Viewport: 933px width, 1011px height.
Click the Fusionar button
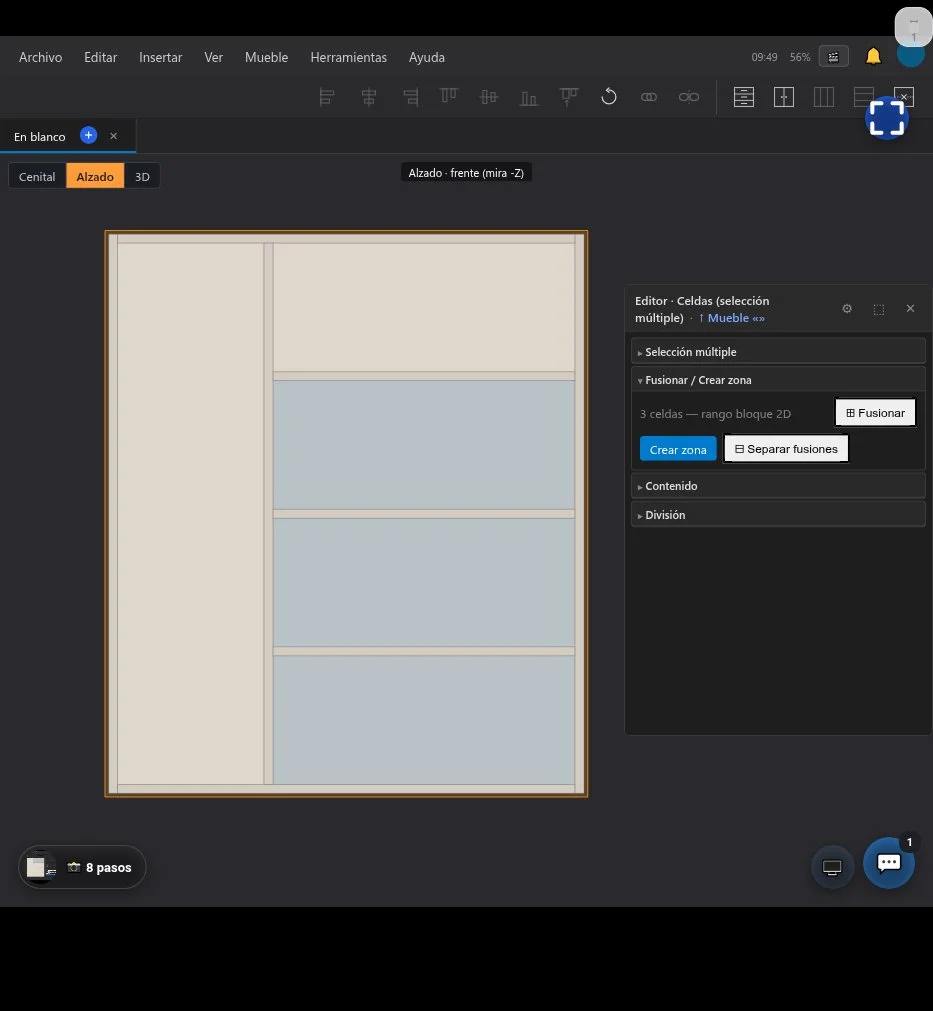[875, 413]
